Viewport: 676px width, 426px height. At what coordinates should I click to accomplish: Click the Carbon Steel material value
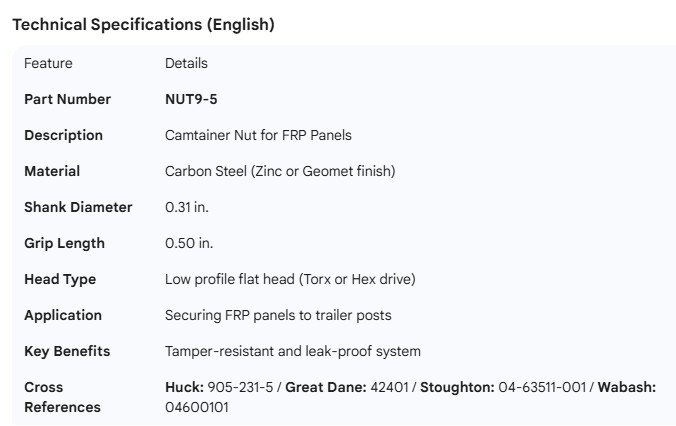click(280, 171)
